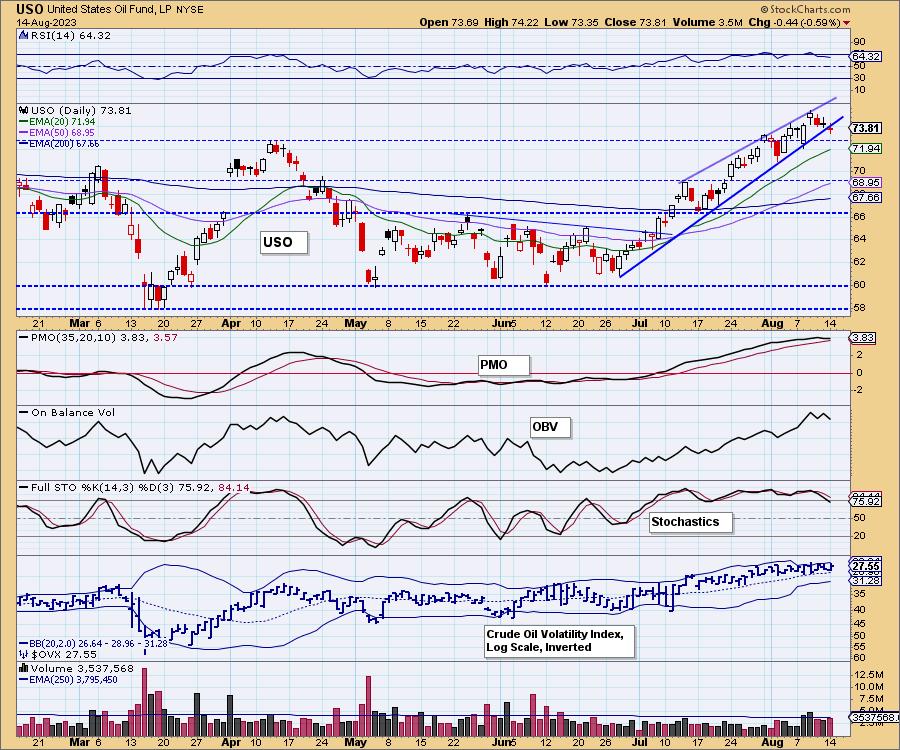Viewport: 900px width, 750px height.
Task: Click the RSI indicator icon beside RSI(14)
Action: click(23, 35)
